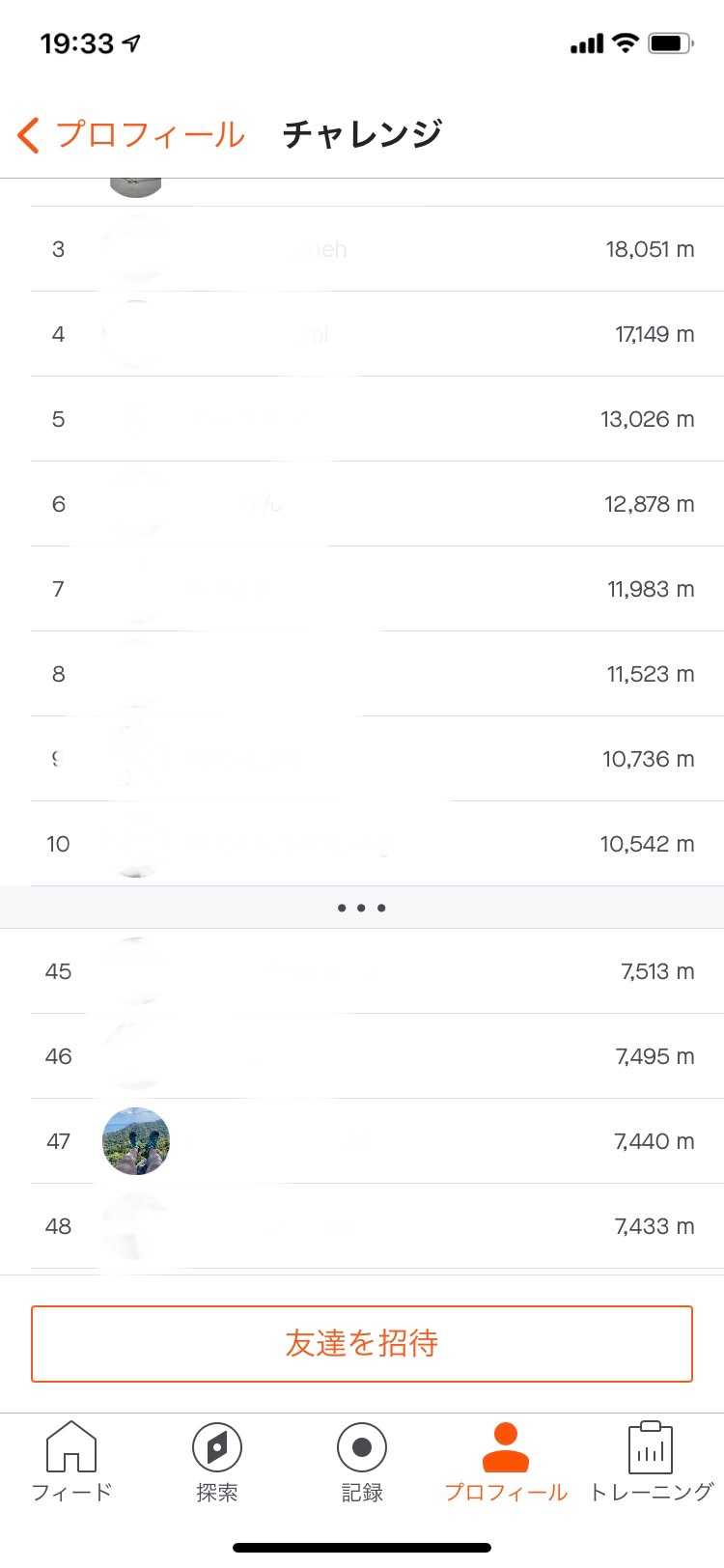Open the フィード home tab
Image resolution: width=724 pixels, height=1568 pixels.
pos(71,1462)
